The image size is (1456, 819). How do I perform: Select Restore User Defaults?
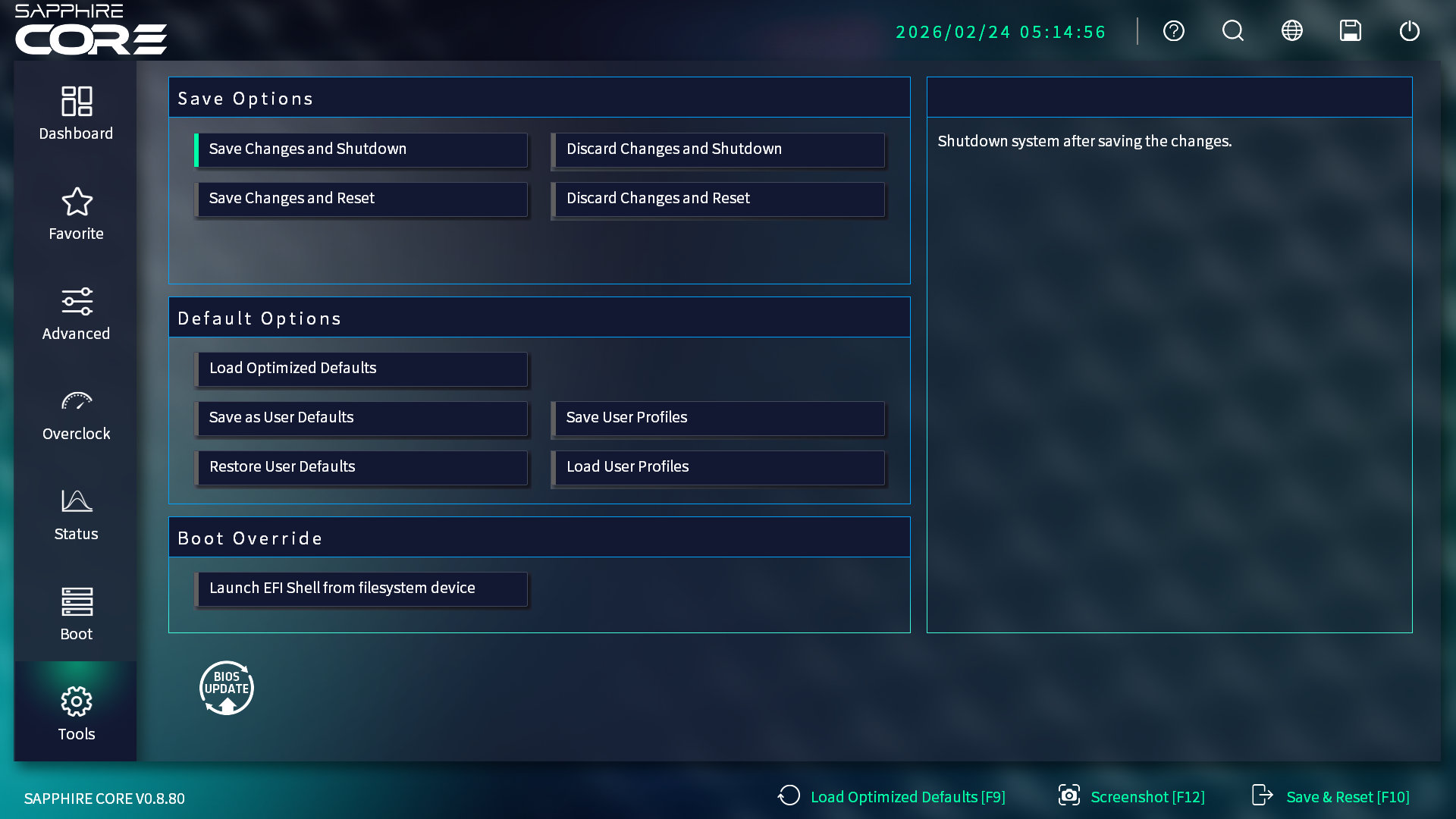(x=361, y=467)
